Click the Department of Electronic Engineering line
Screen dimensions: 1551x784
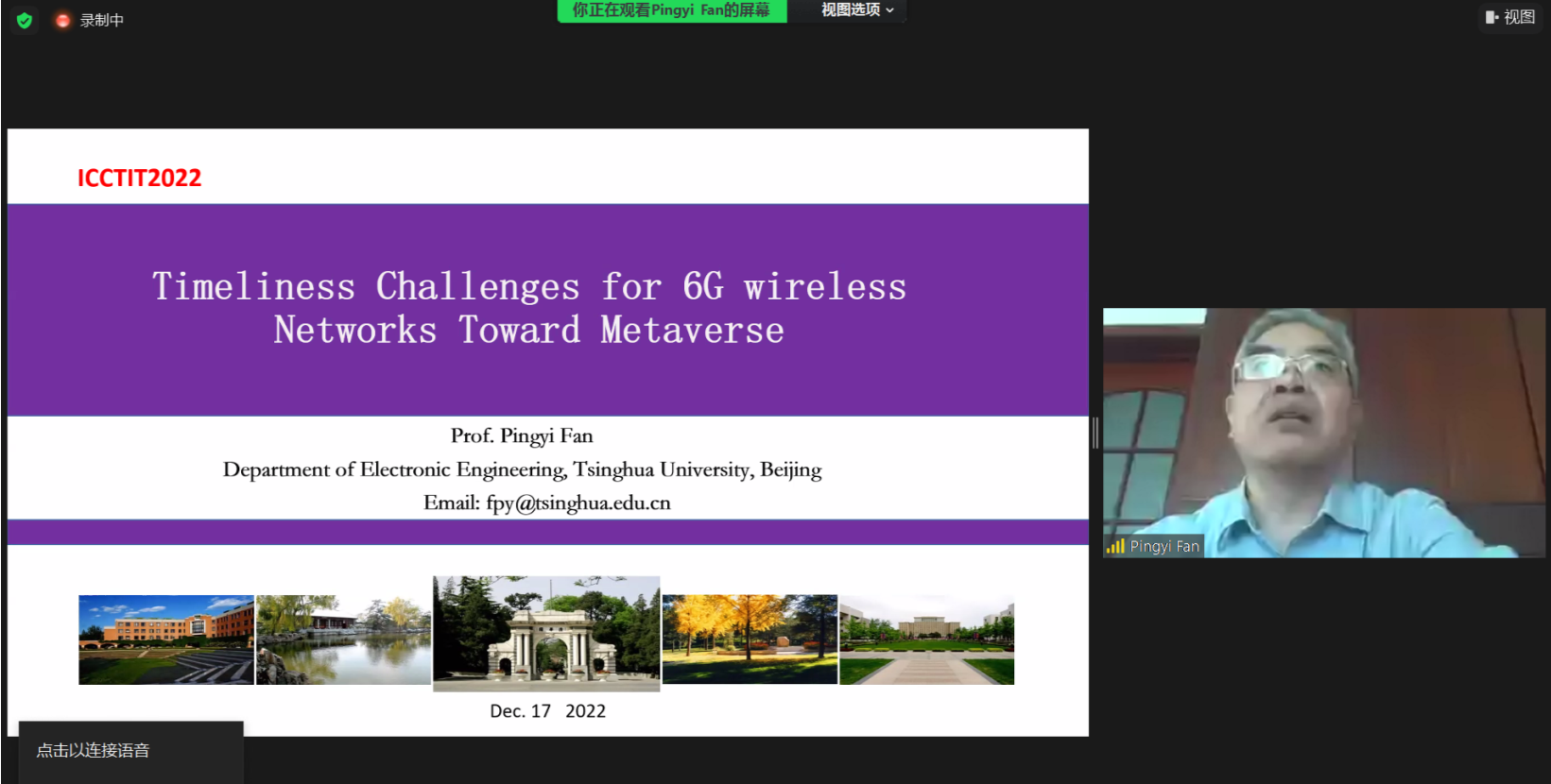coord(522,469)
